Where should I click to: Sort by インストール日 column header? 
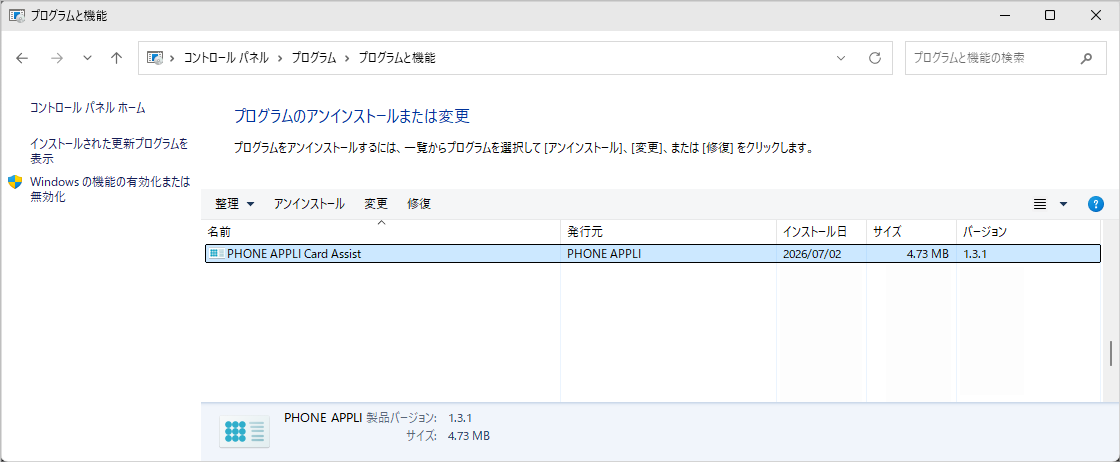pyautogui.click(x=821, y=231)
